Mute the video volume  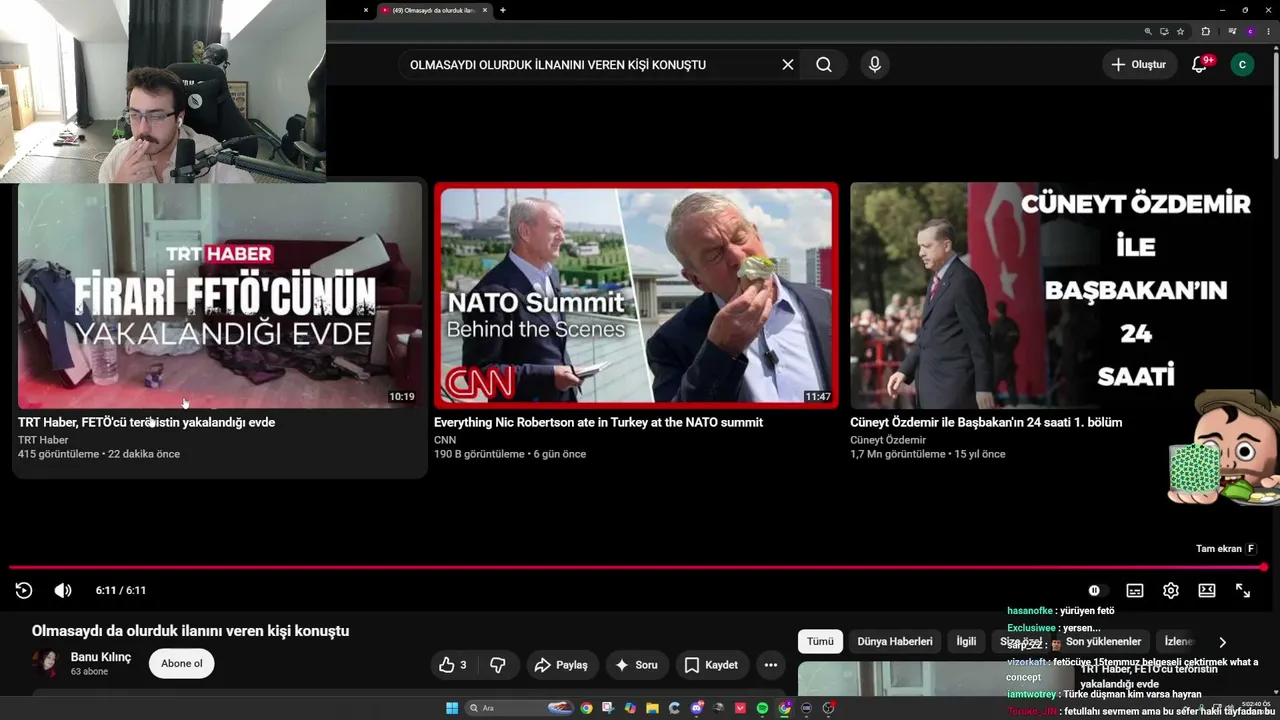(x=63, y=590)
